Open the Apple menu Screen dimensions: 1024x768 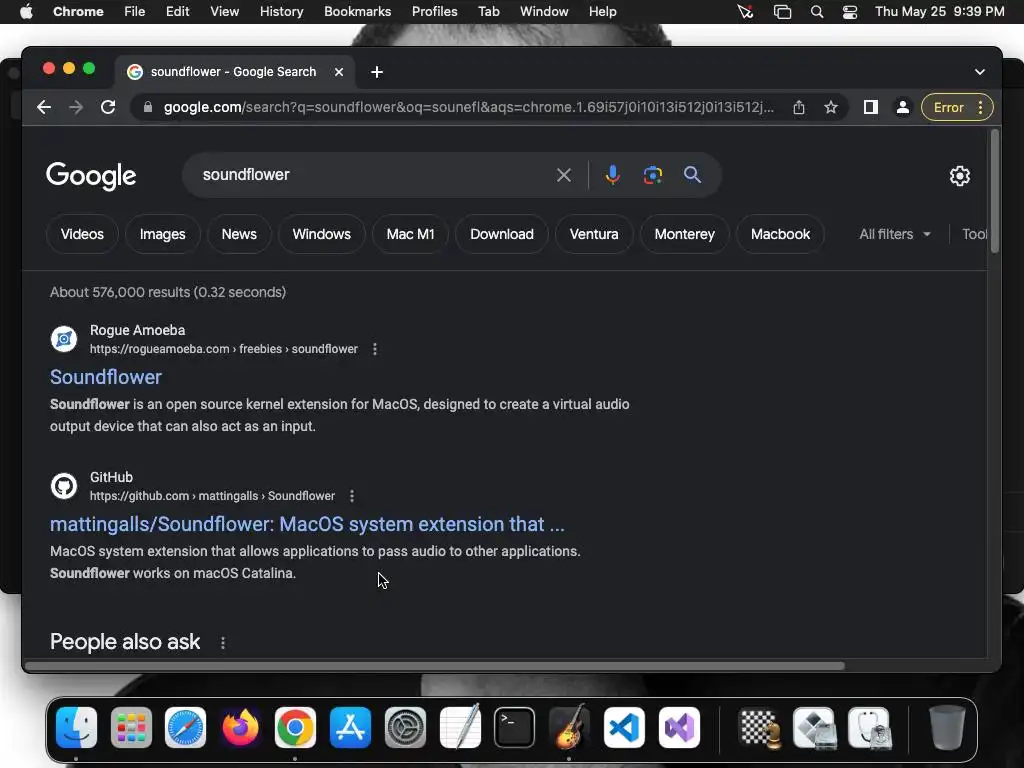26,12
